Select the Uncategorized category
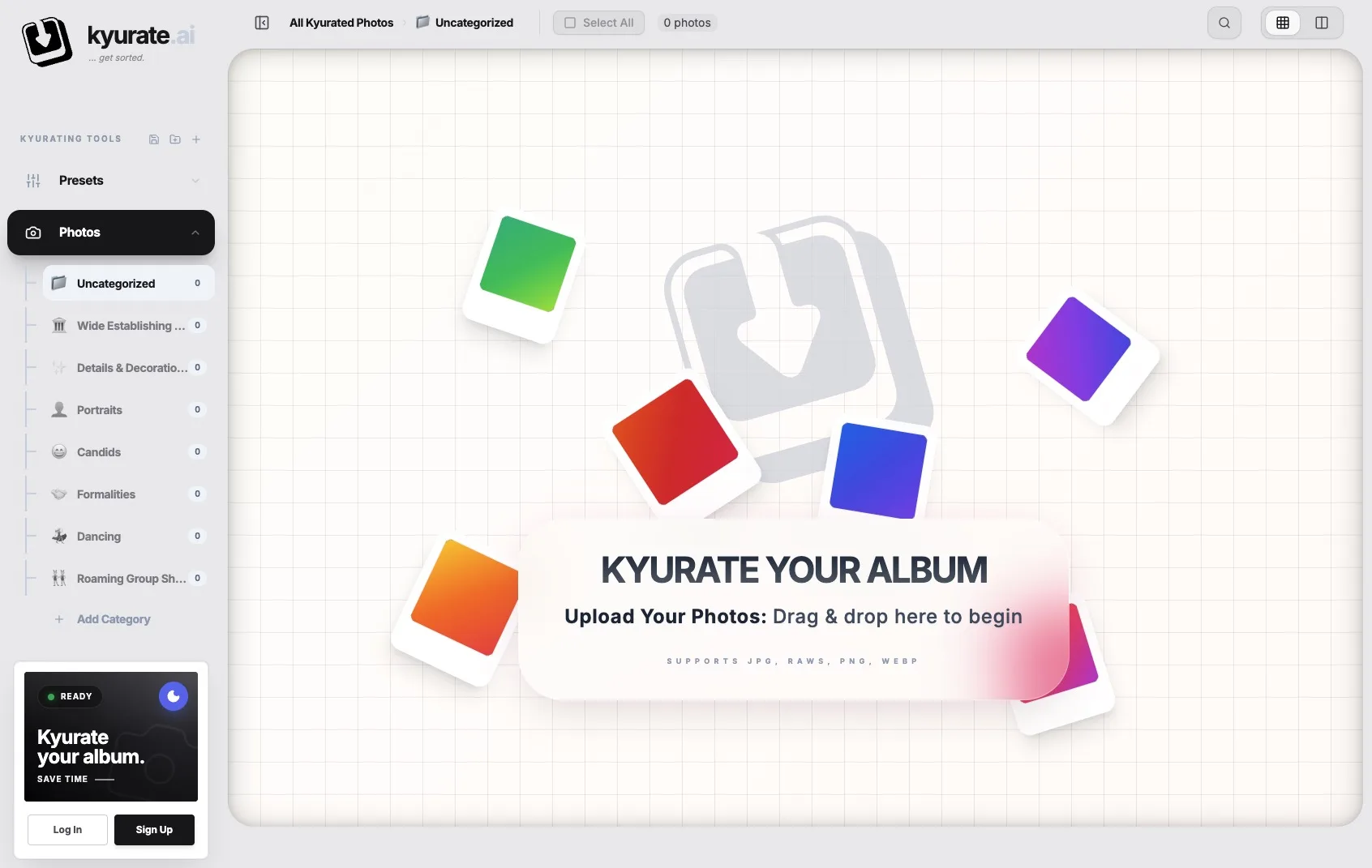Viewport: 1372px width, 868px height. [x=129, y=283]
